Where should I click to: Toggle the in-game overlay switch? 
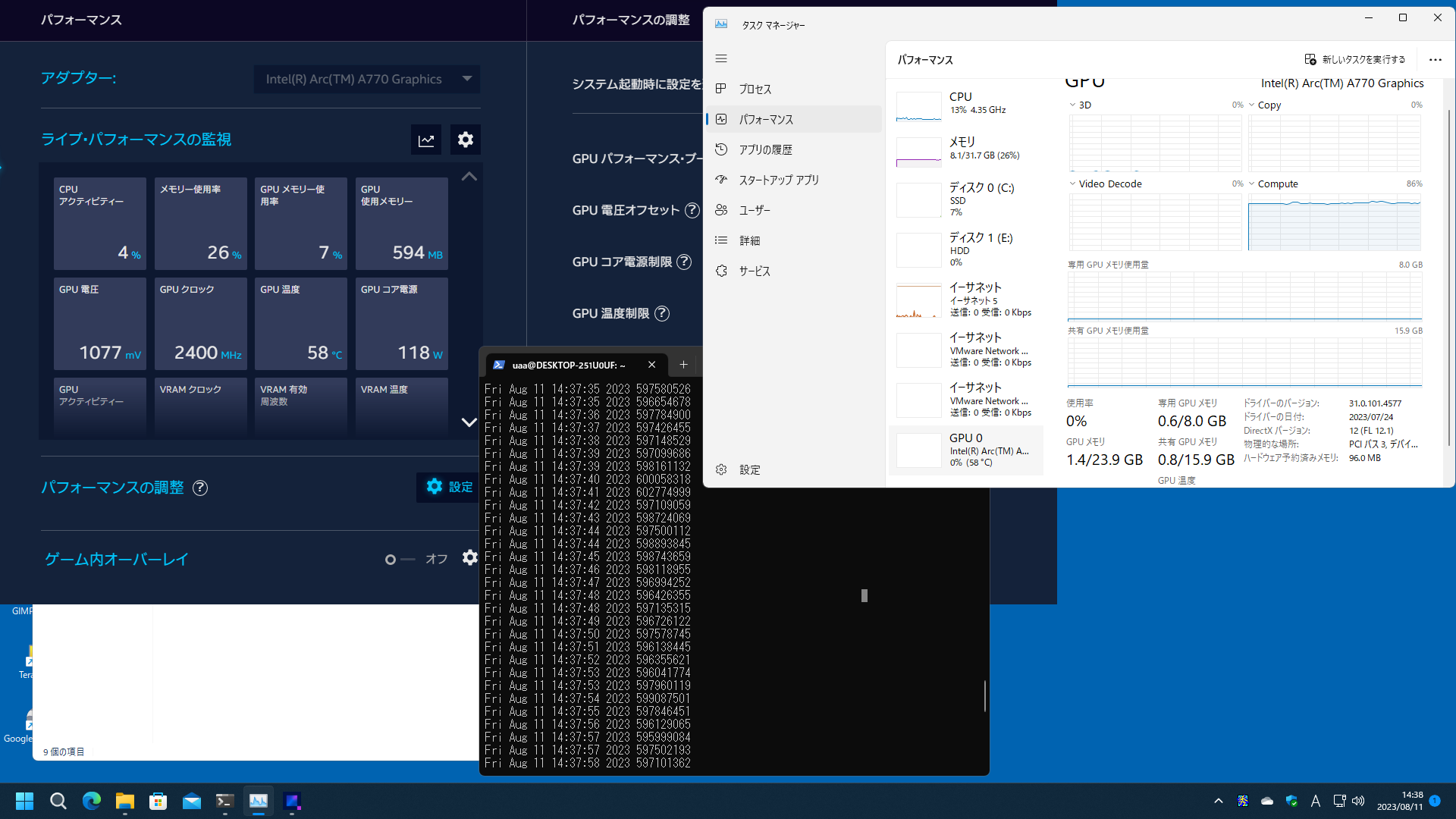[400, 560]
